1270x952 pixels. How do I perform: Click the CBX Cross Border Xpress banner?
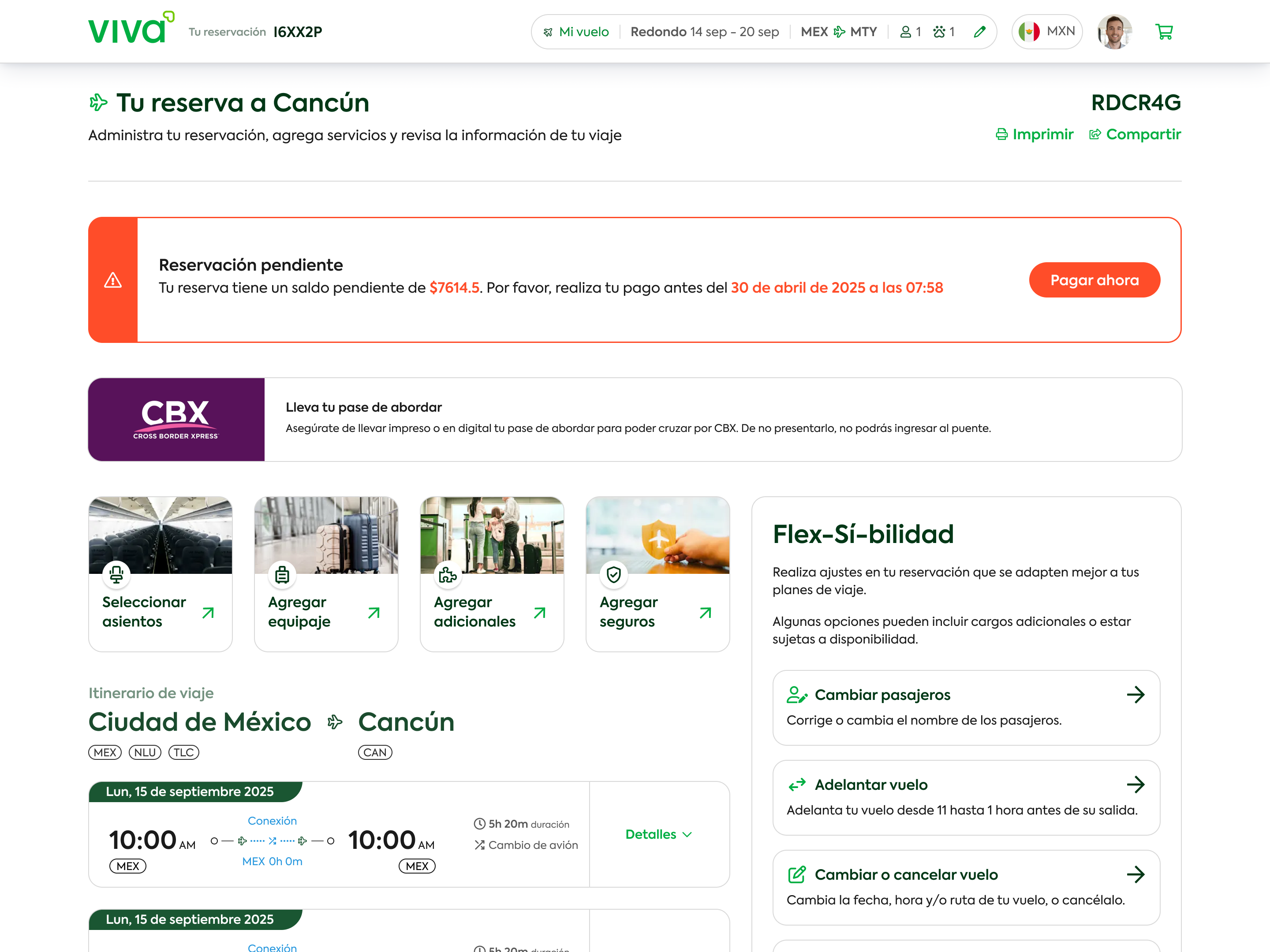tap(176, 420)
